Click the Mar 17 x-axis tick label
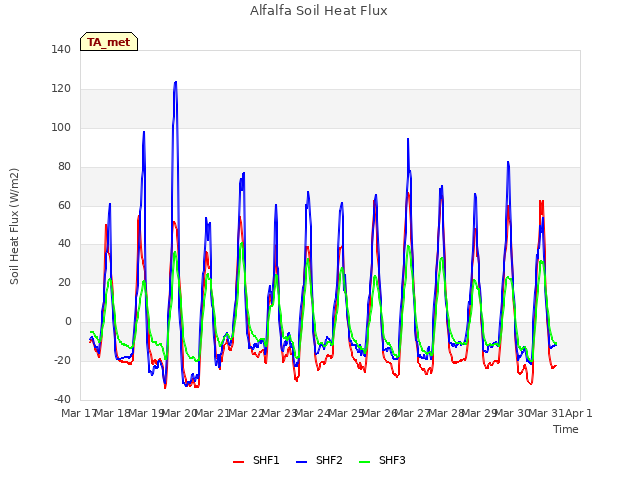The width and height of the screenshot is (640, 480). tap(78, 413)
